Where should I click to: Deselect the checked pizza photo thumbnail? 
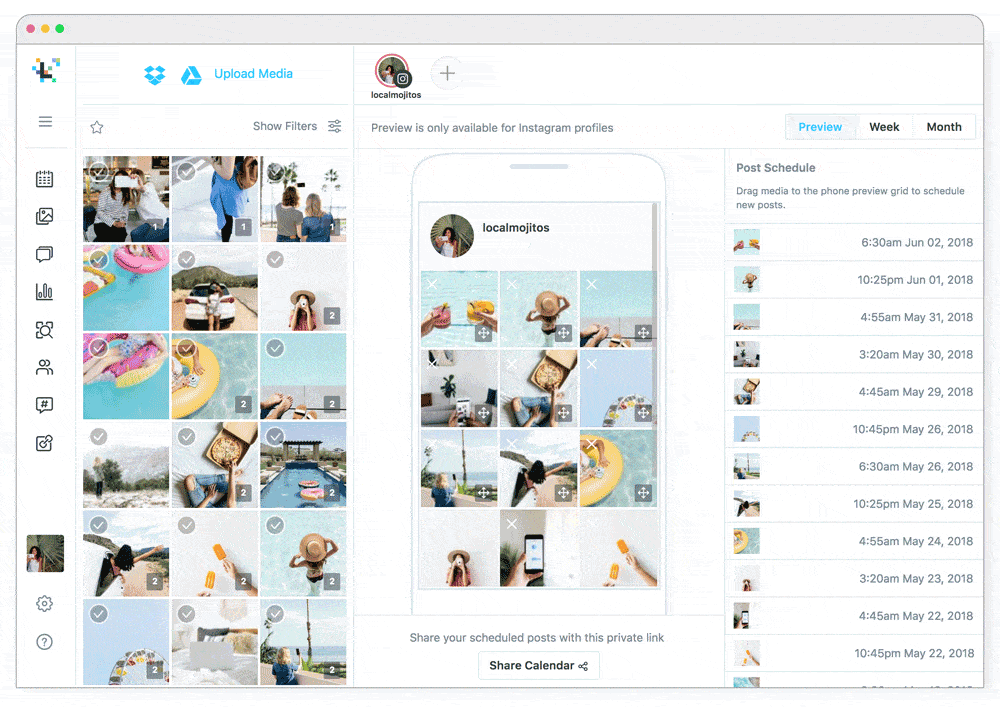click(186, 437)
